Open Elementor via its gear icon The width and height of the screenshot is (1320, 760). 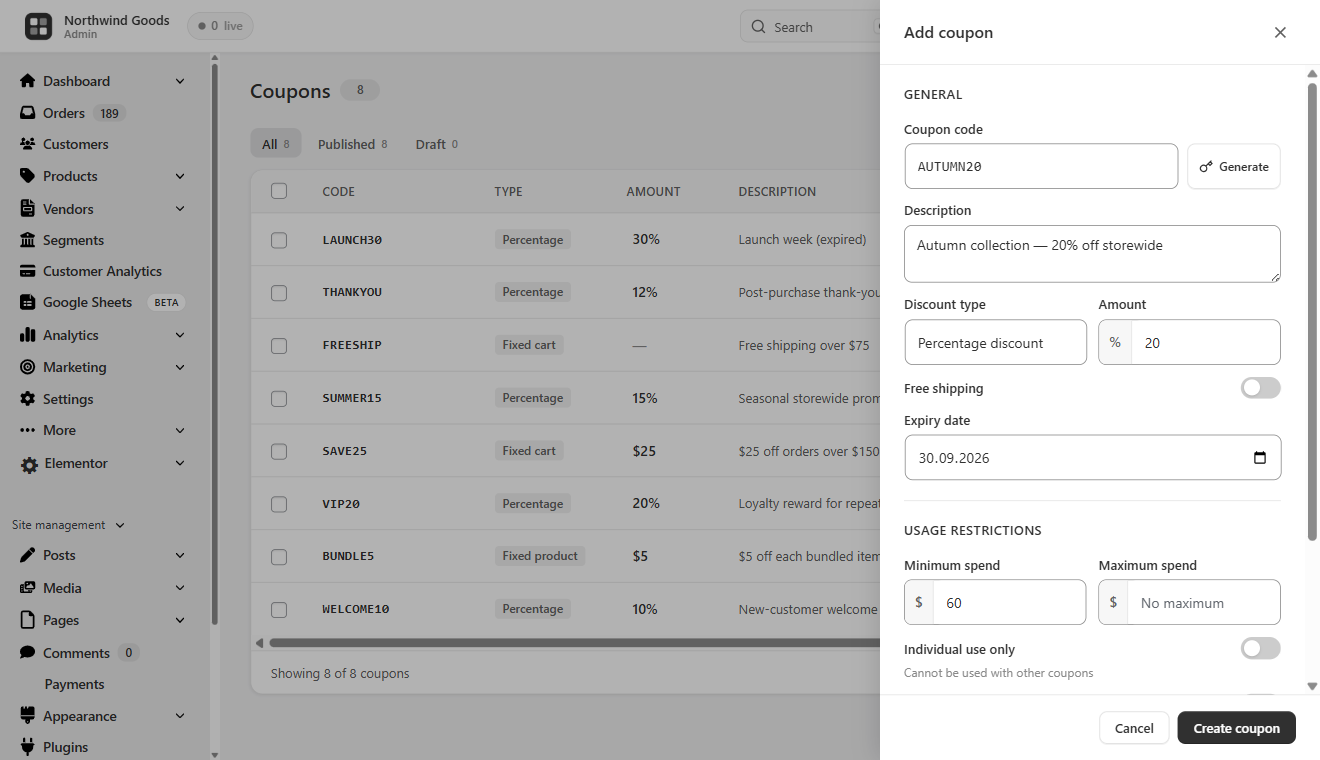tap(29, 464)
